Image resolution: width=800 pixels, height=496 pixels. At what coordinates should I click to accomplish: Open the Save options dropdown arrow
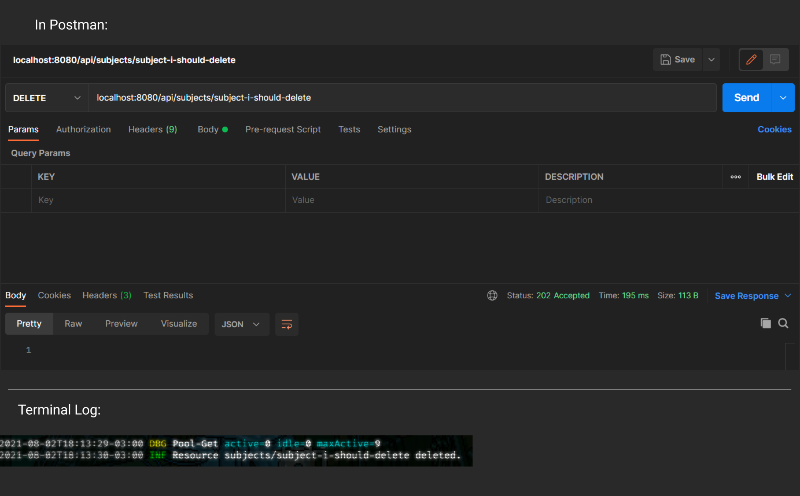coord(711,60)
